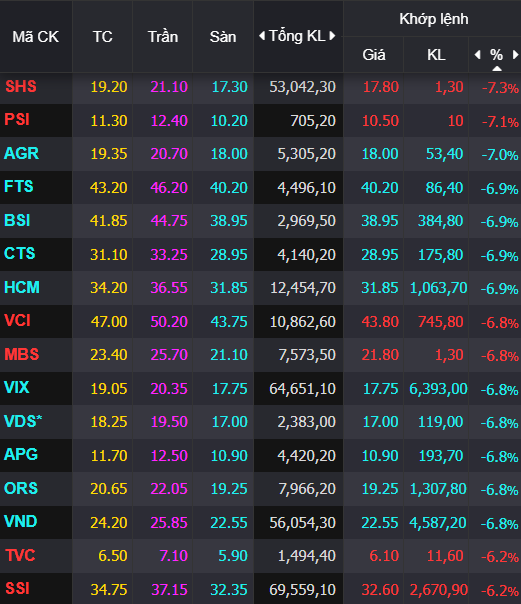This screenshot has height=604, width=521.
Task: Click VCI matched price 43.80
Action: click(380, 322)
